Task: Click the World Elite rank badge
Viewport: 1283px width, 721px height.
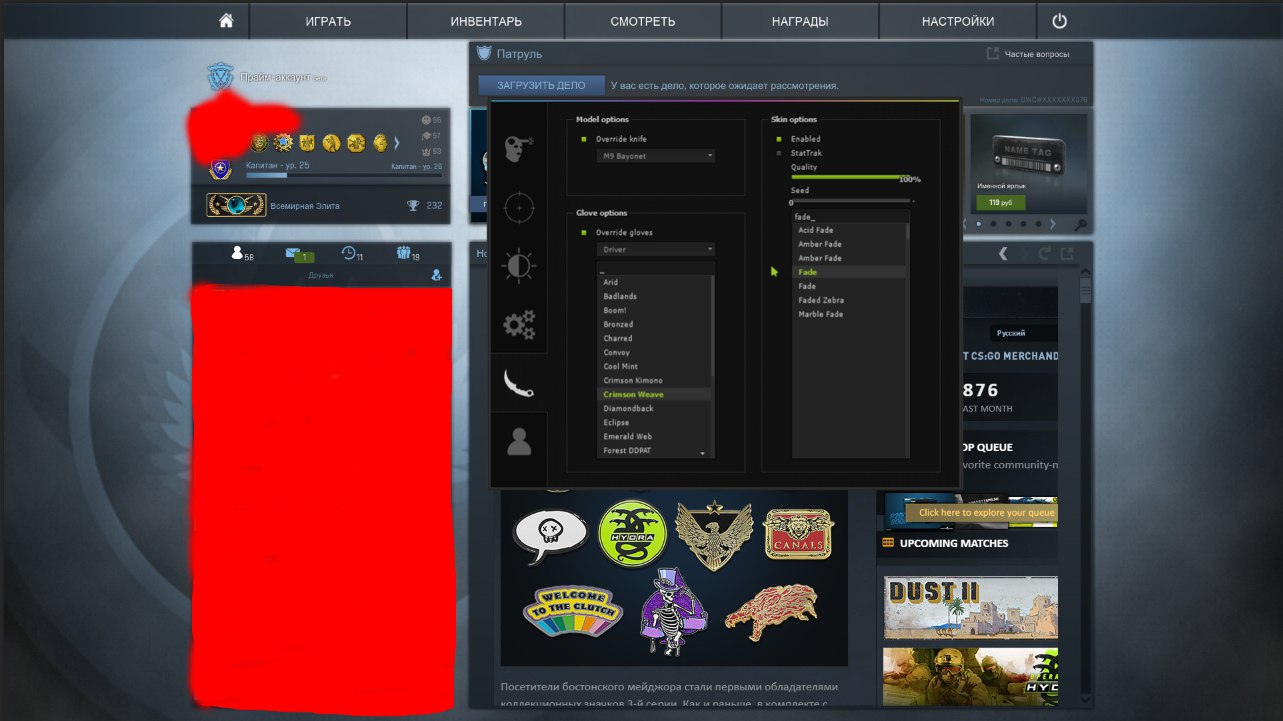Action: tap(236, 205)
